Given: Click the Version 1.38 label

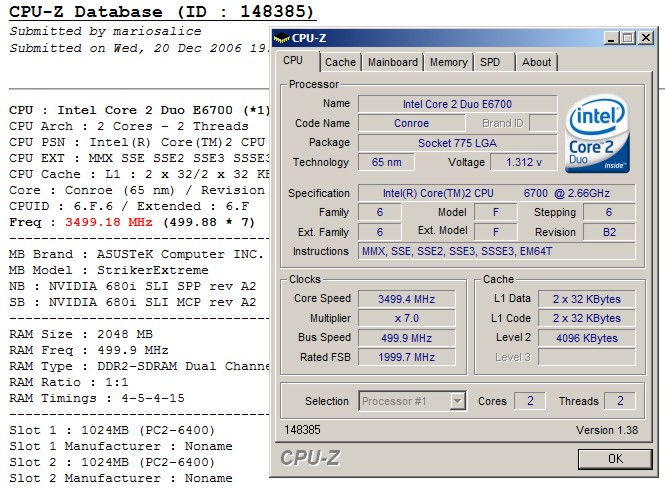Looking at the screenshot, I should pos(607,430).
